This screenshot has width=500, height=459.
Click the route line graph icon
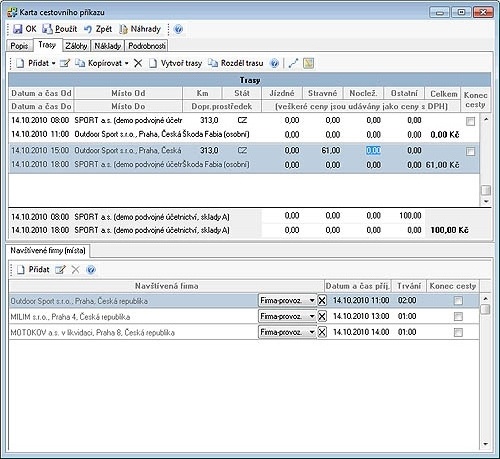pos(293,63)
